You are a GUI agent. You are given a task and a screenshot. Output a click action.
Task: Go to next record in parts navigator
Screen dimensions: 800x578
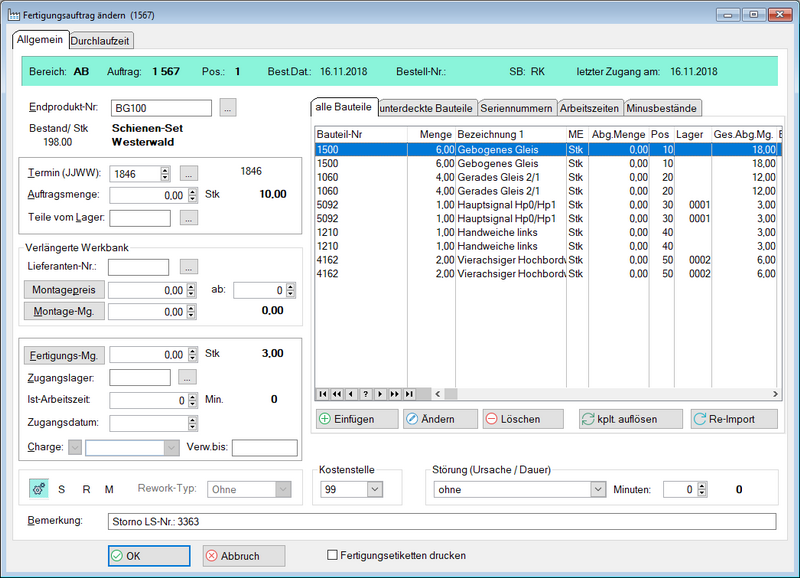(x=379, y=394)
